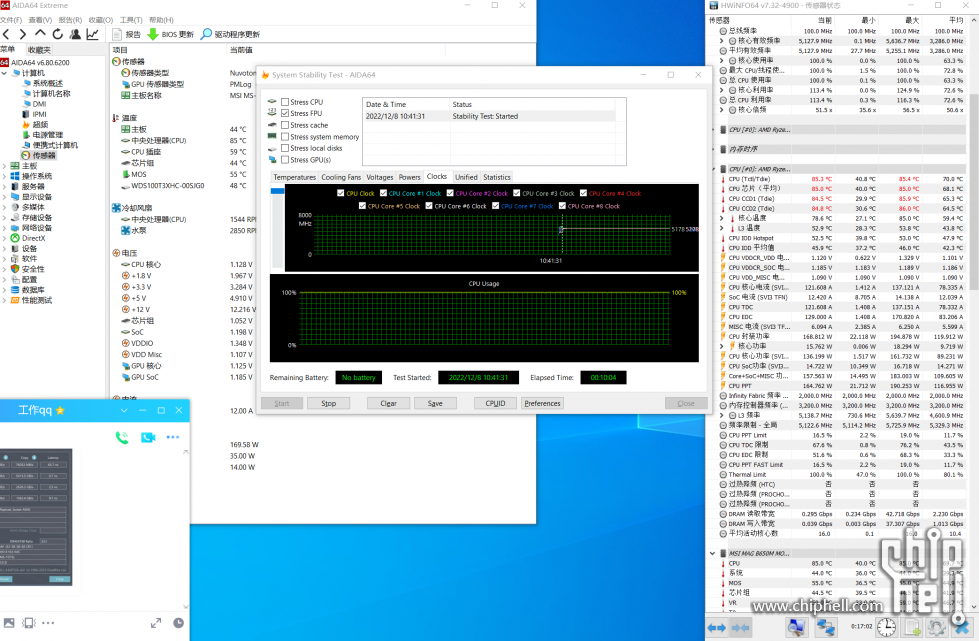Go forward using AIDA64 forward arrow

[x=23, y=34]
